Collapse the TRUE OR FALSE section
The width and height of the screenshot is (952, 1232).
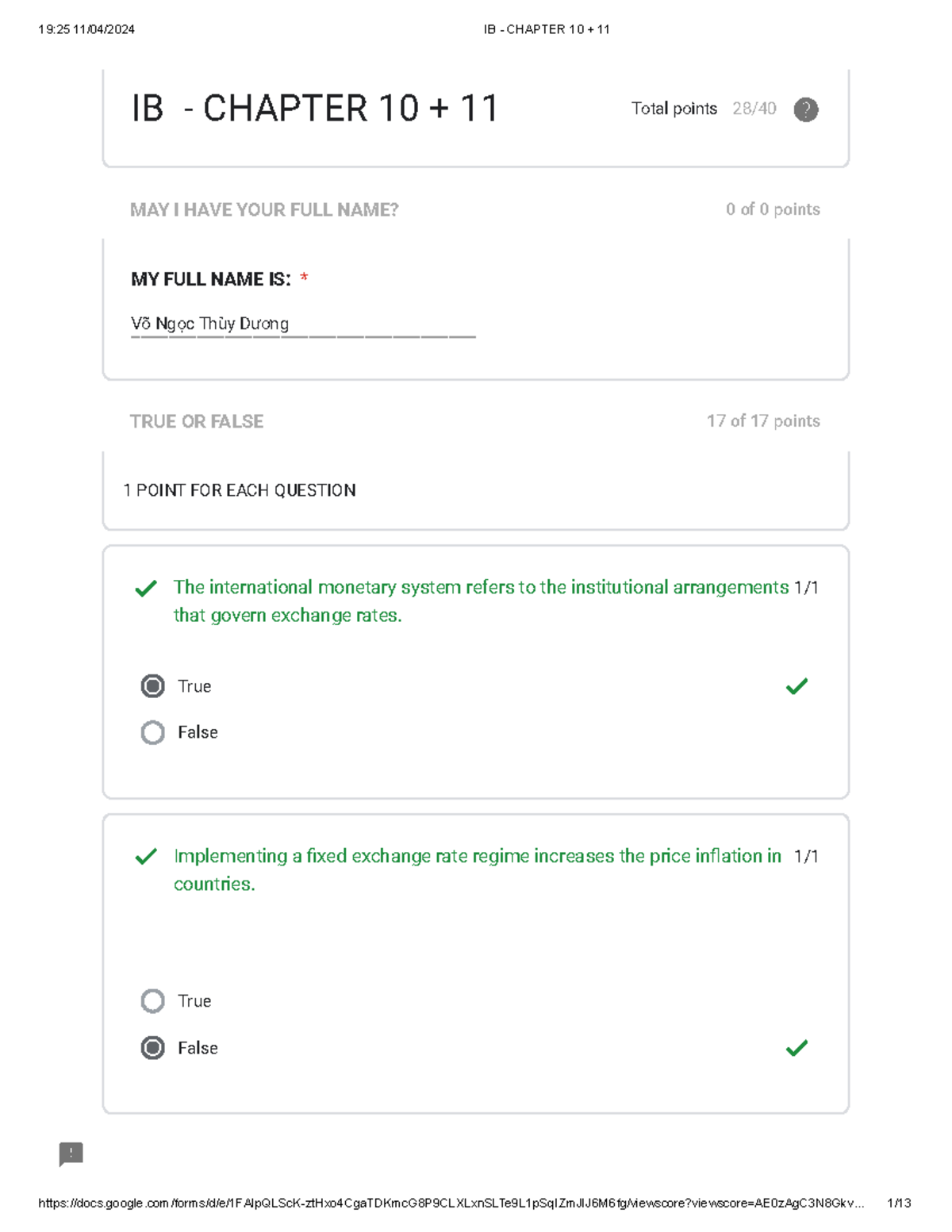[196, 421]
